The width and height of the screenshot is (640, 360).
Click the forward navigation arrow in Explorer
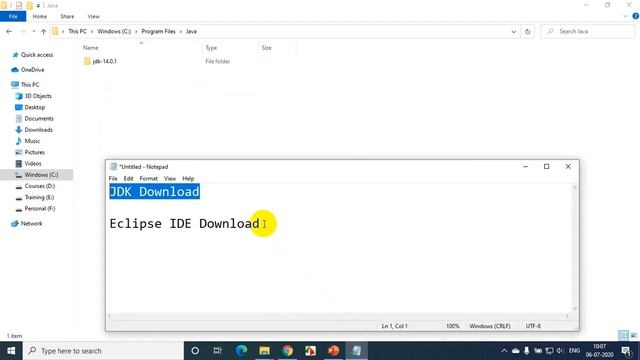(23, 31)
